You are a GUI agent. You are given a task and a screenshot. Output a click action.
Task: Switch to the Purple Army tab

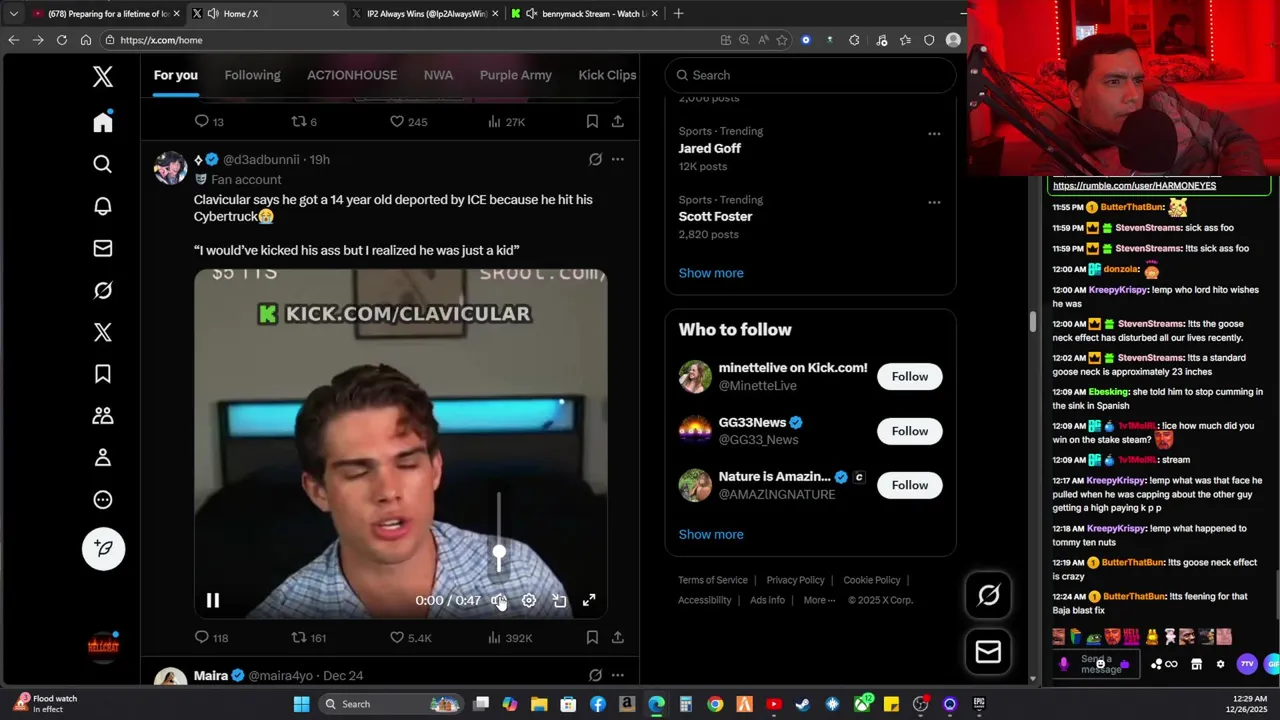coord(516,75)
